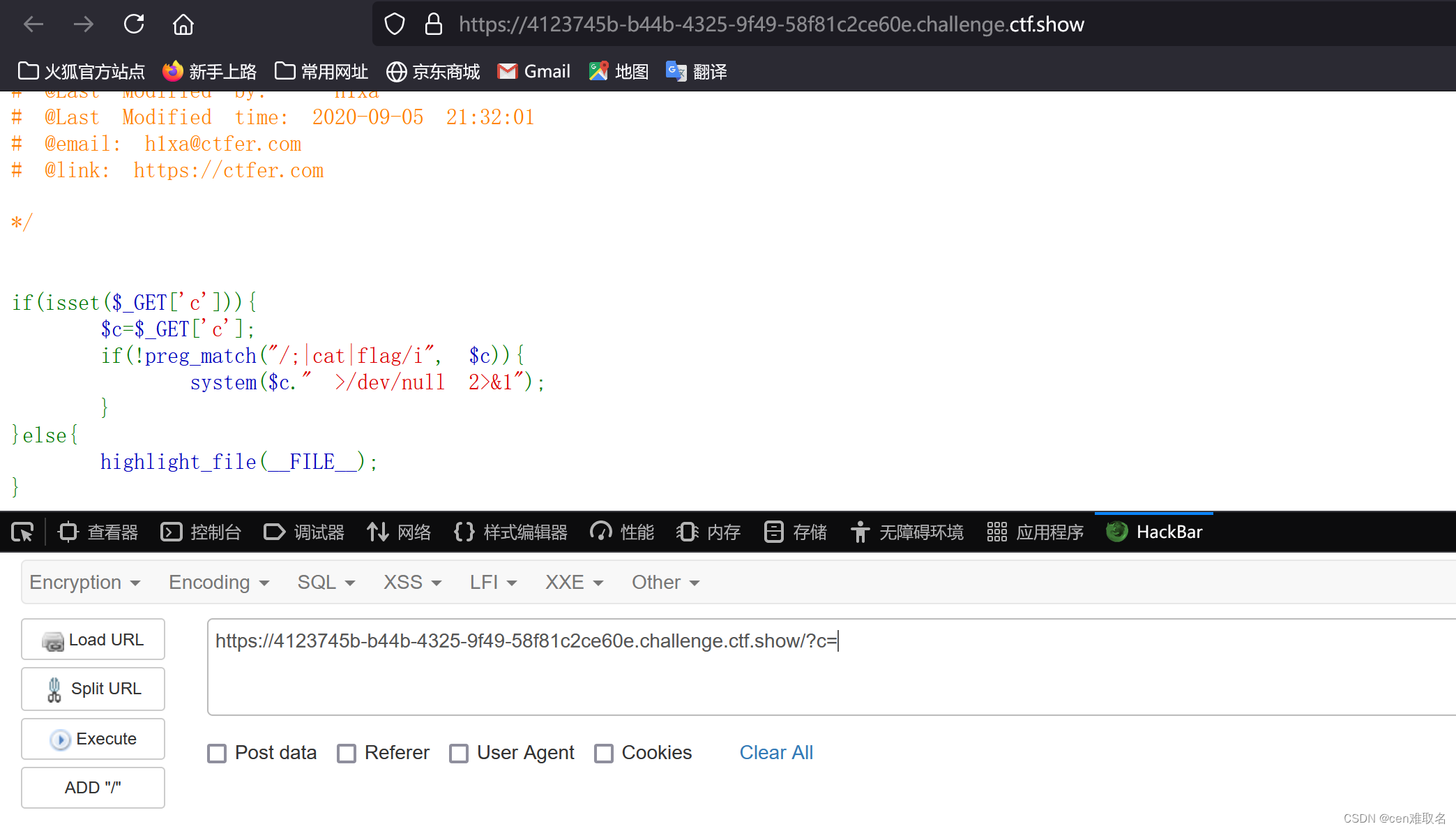The width and height of the screenshot is (1456, 831).
Task: Expand the LFI dropdown
Action: click(x=493, y=583)
